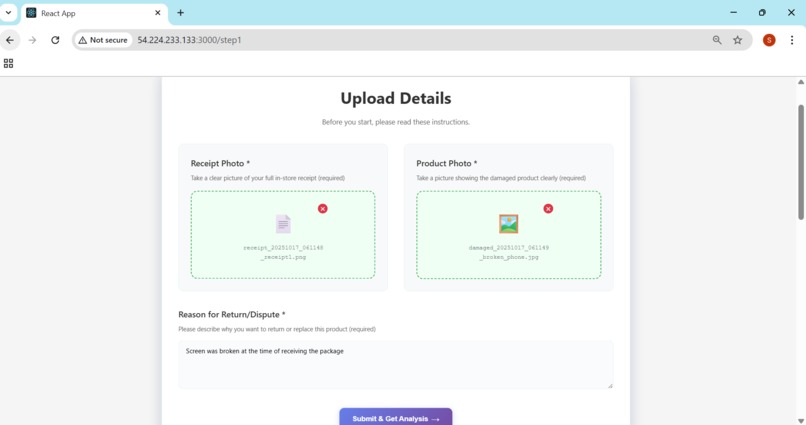Click the scrollbar down arrow
The width and height of the screenshot is (806, 425).
[801, 421]
